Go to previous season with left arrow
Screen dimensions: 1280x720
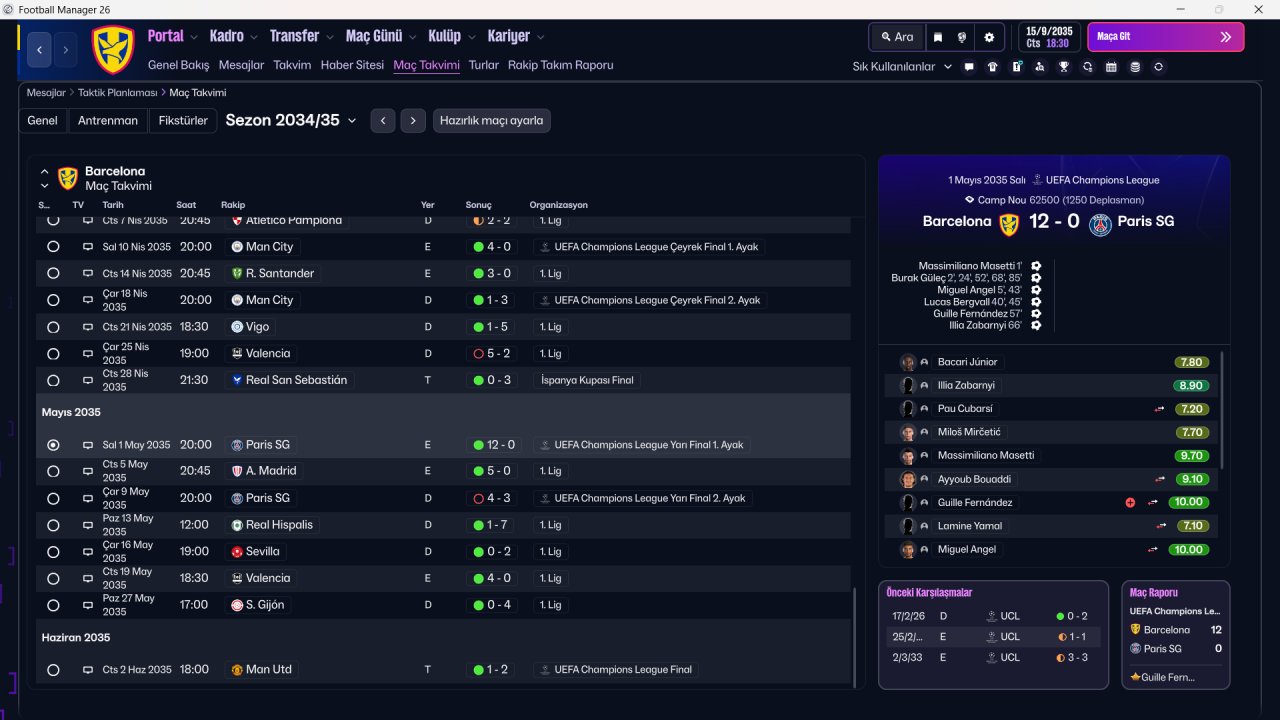[x=383, y=121]
